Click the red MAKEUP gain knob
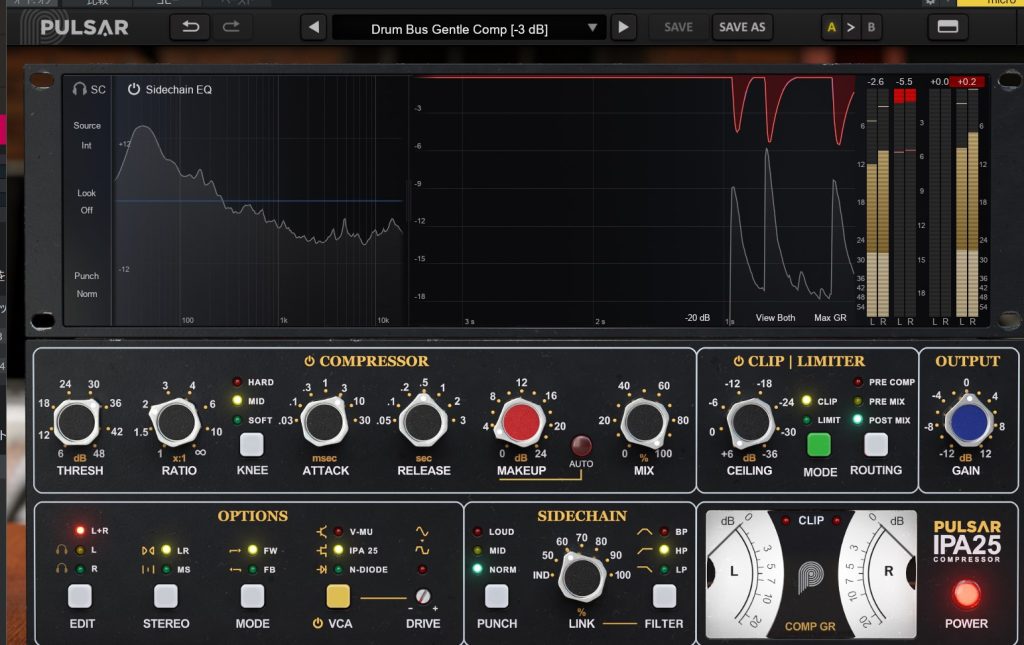 click(519, 422)
